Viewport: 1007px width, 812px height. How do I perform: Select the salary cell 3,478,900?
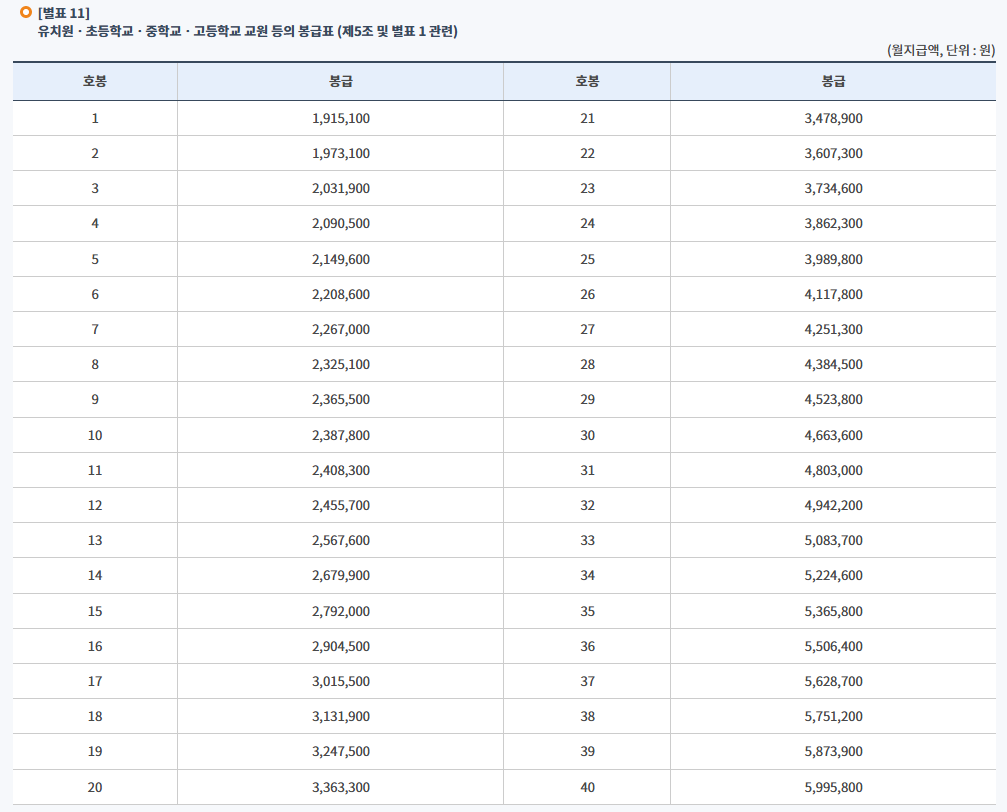[x=833, y=118]
